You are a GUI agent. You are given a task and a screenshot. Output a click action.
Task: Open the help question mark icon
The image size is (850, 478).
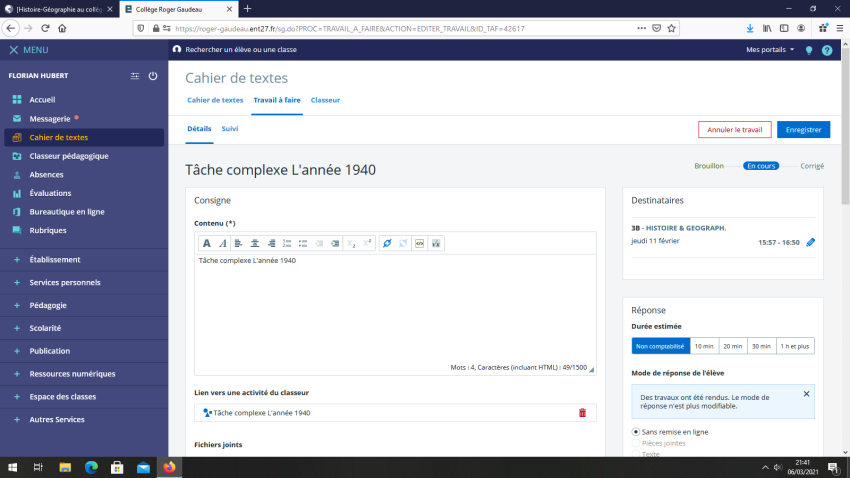(827, 50)
